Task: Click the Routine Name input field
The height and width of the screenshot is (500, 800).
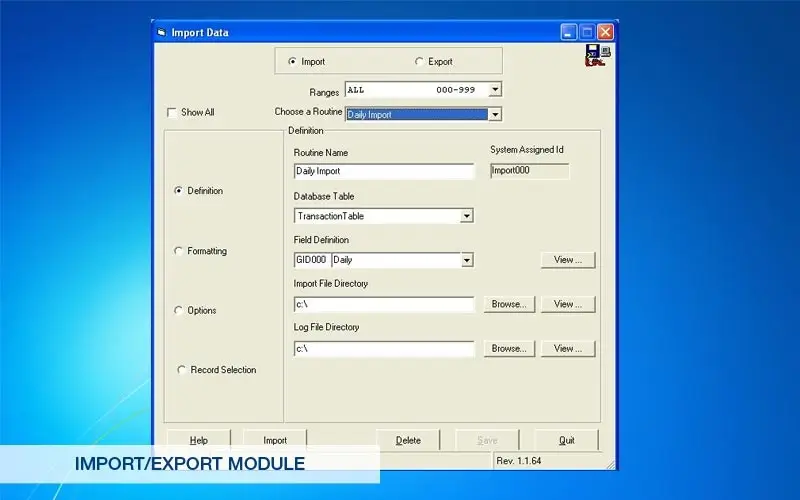Action: tap(384, 171)
